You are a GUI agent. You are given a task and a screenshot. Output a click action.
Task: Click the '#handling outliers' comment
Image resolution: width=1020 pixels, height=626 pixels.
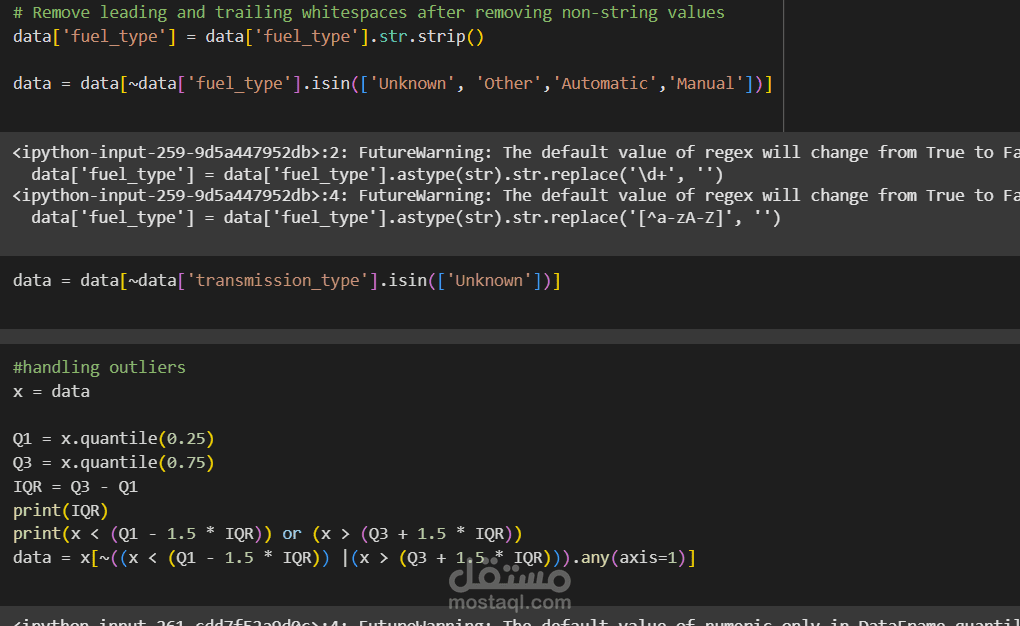pos(100,368)
